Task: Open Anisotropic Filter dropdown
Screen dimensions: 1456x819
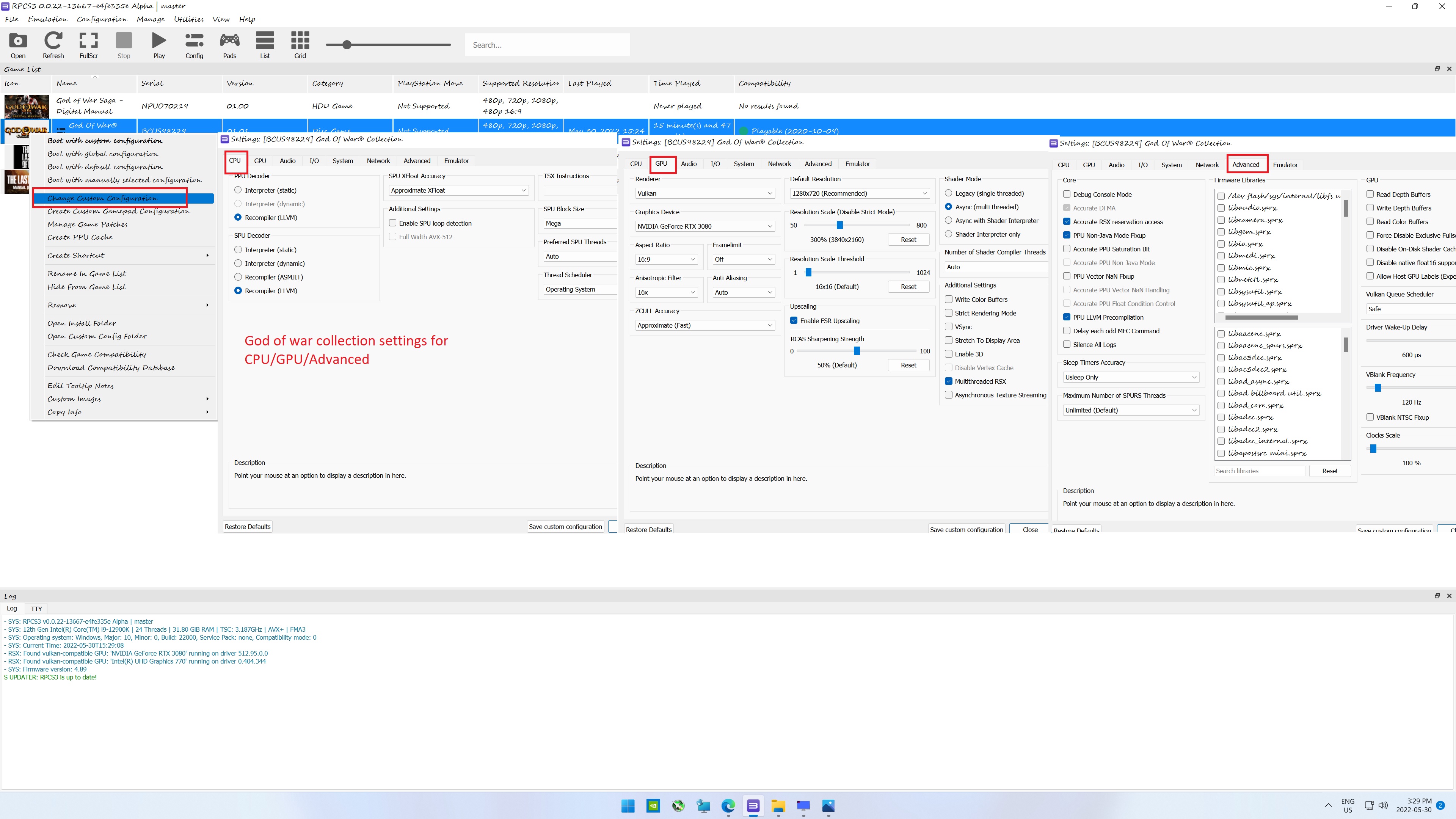Action: [666, 292]
